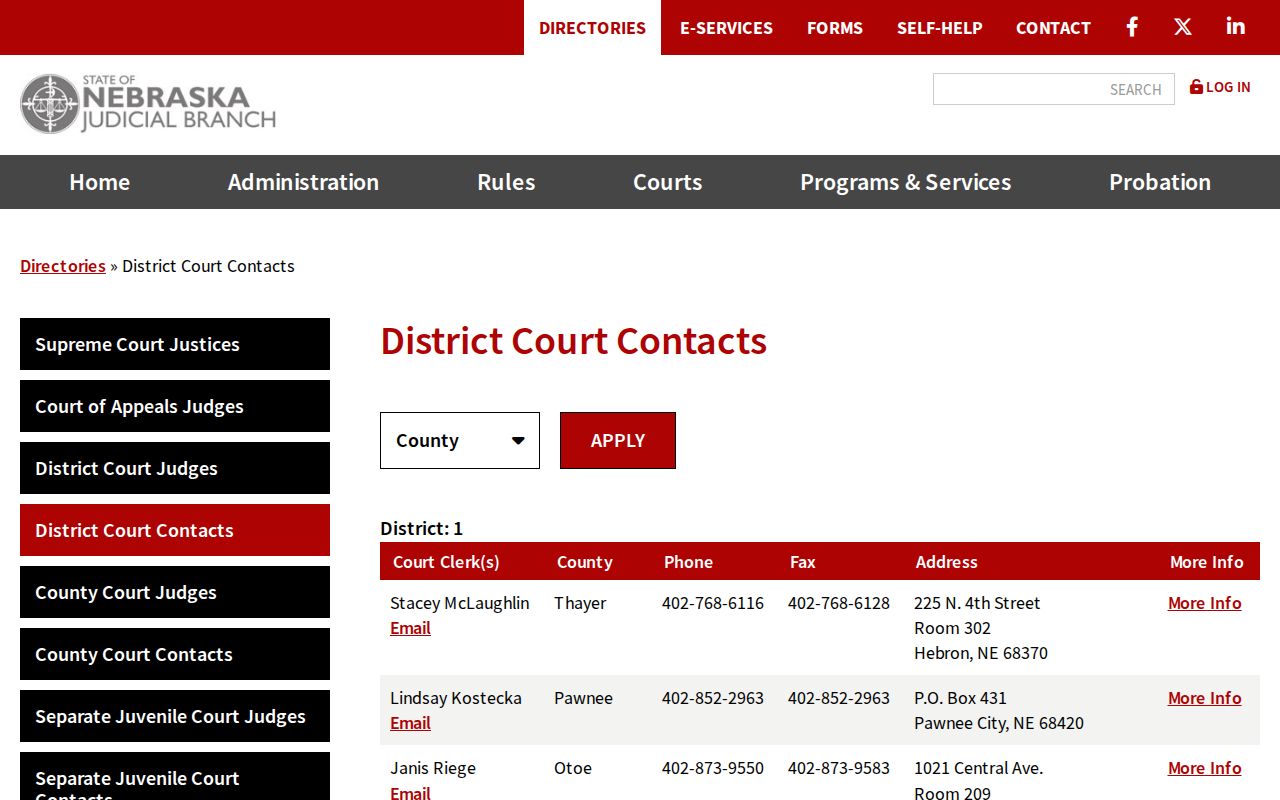Click the Log In link
Image resolution: width=1280 pixels, height=800 pixels.
point(1220,87)
